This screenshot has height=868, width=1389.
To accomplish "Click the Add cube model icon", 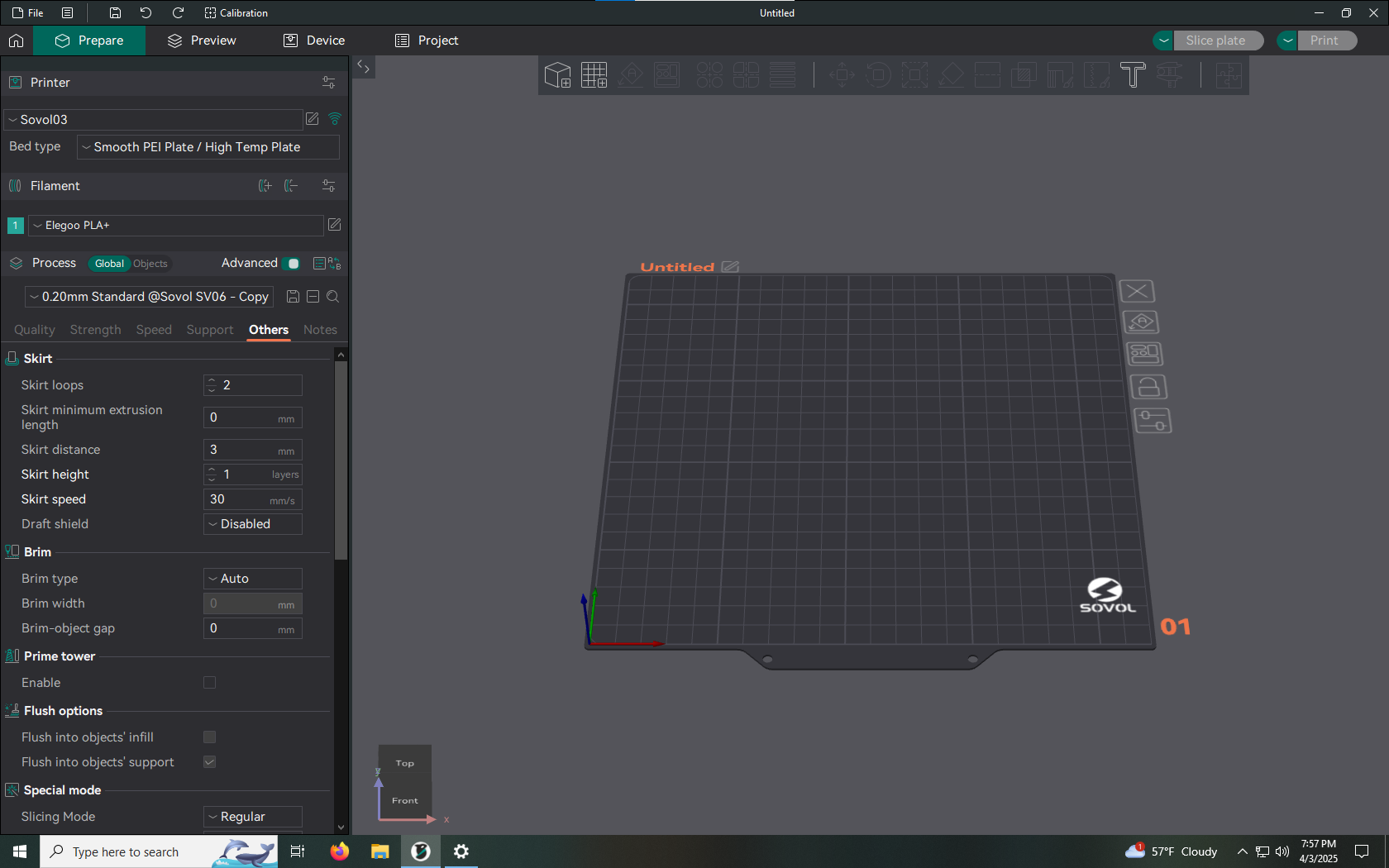I will pos(557,75).
